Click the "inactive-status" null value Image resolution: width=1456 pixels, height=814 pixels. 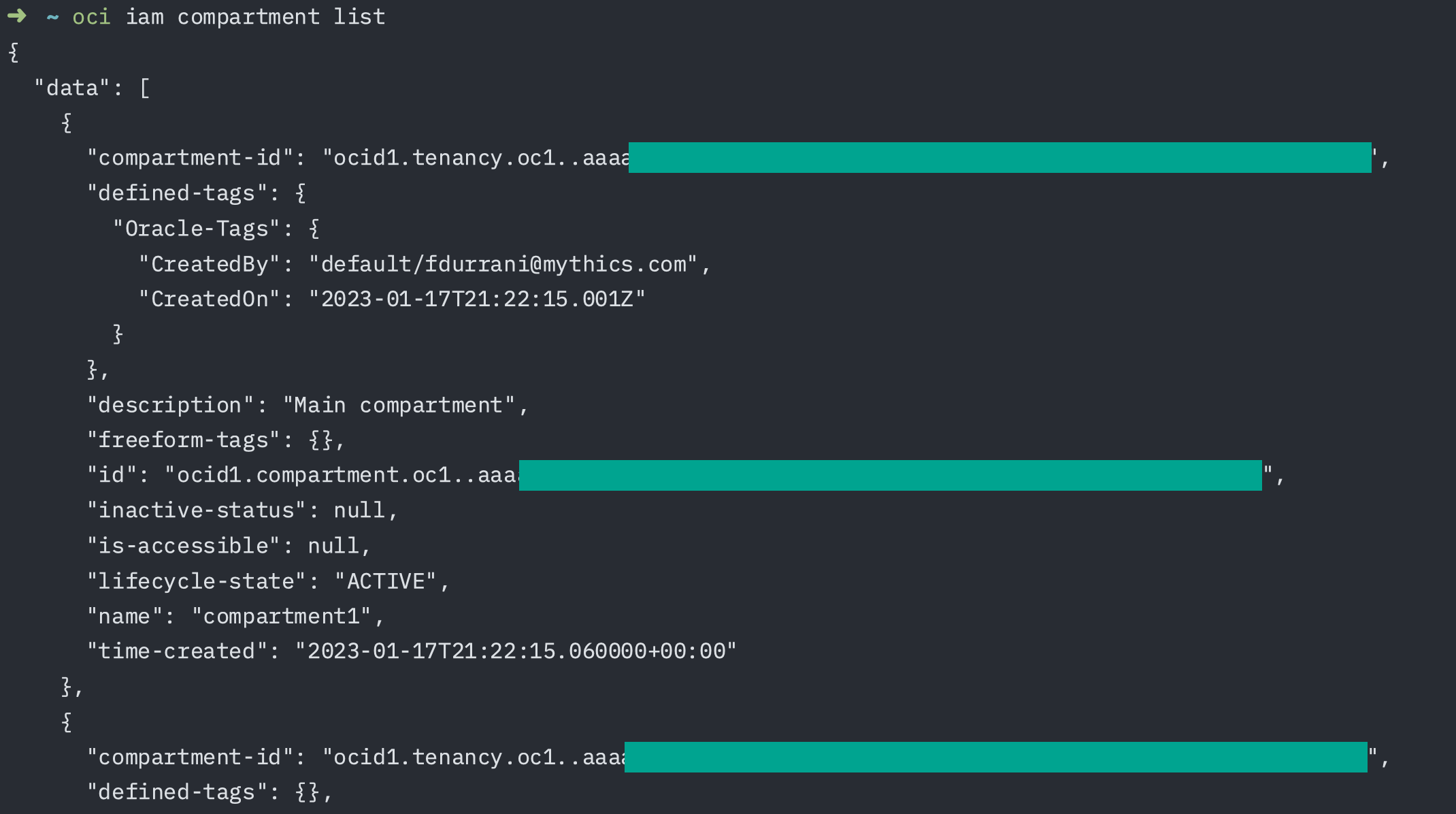click(x=359, y=510)
